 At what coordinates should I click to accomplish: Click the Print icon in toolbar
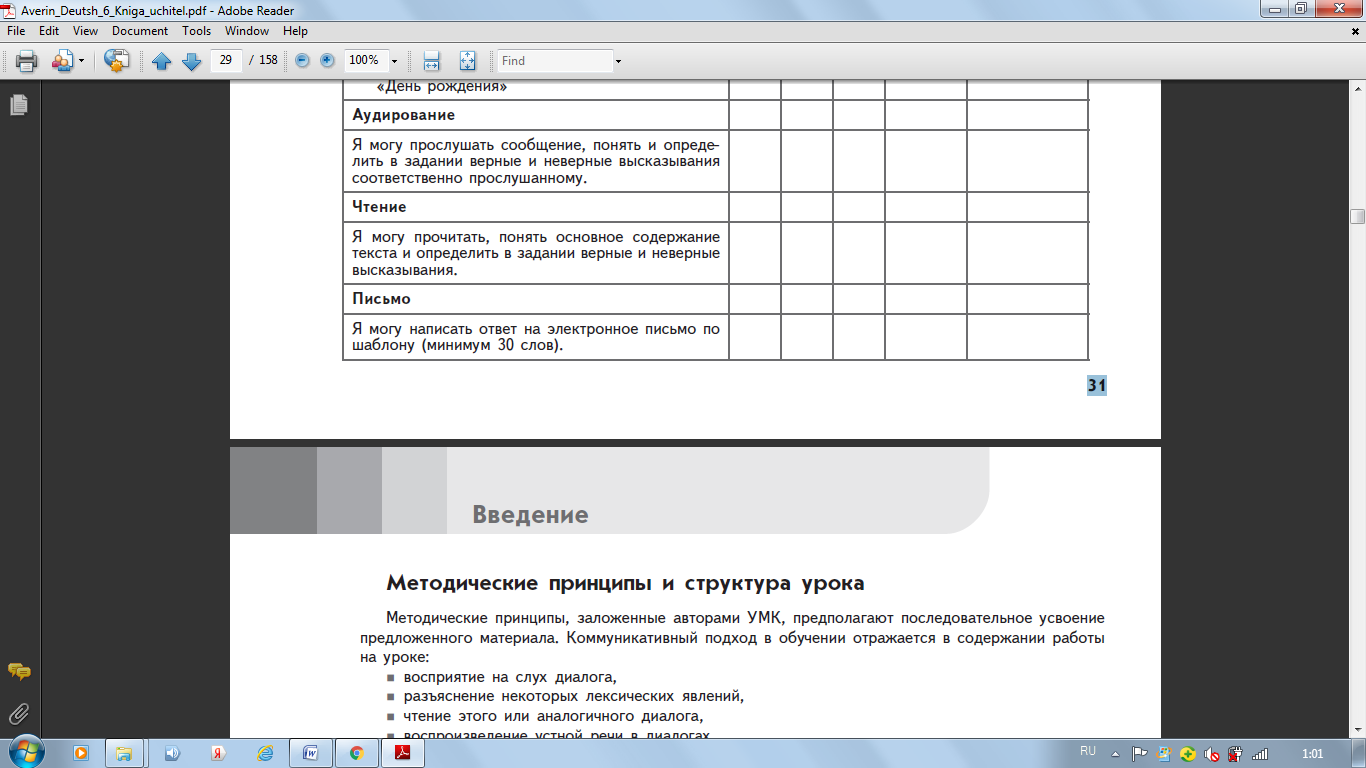(26, 61)
